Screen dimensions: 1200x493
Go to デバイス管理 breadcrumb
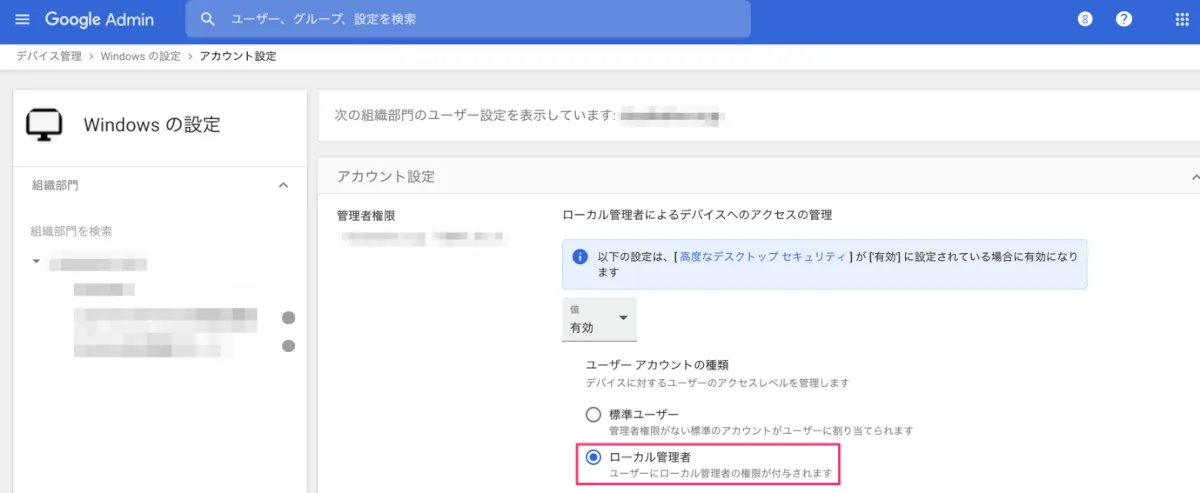tap(49, 56)
